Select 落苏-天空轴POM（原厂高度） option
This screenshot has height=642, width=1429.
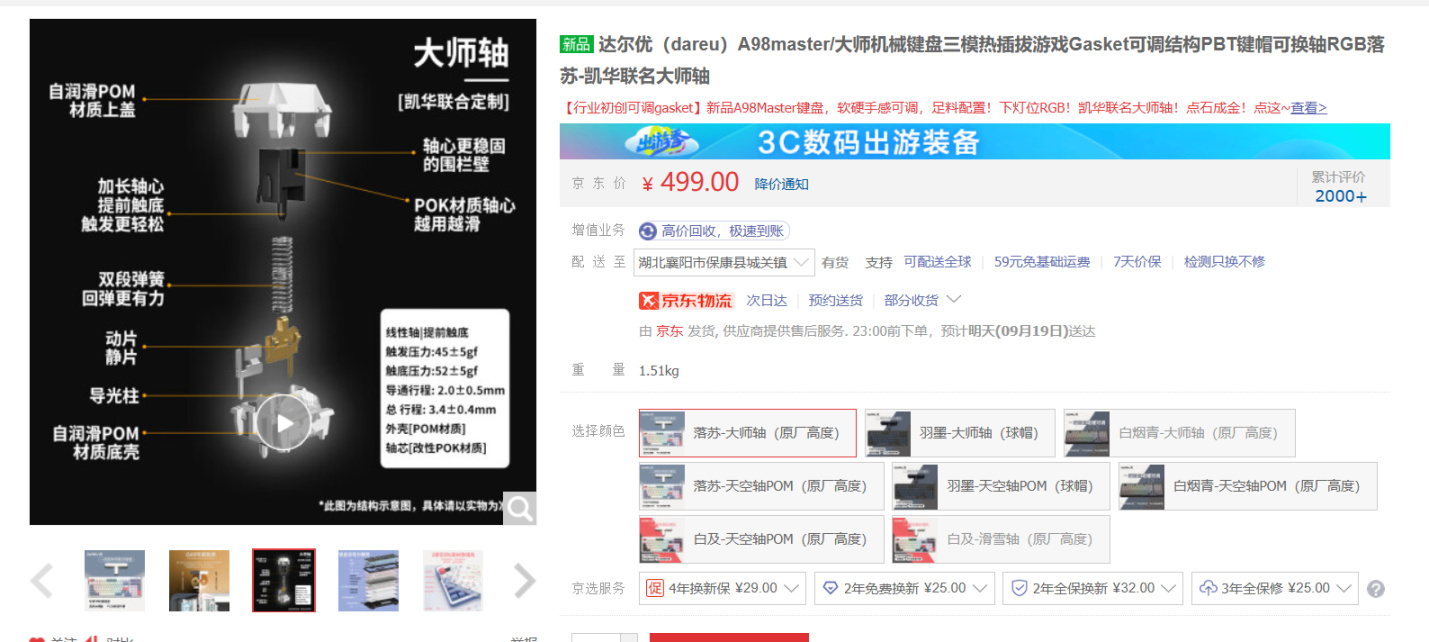[761, 486]
